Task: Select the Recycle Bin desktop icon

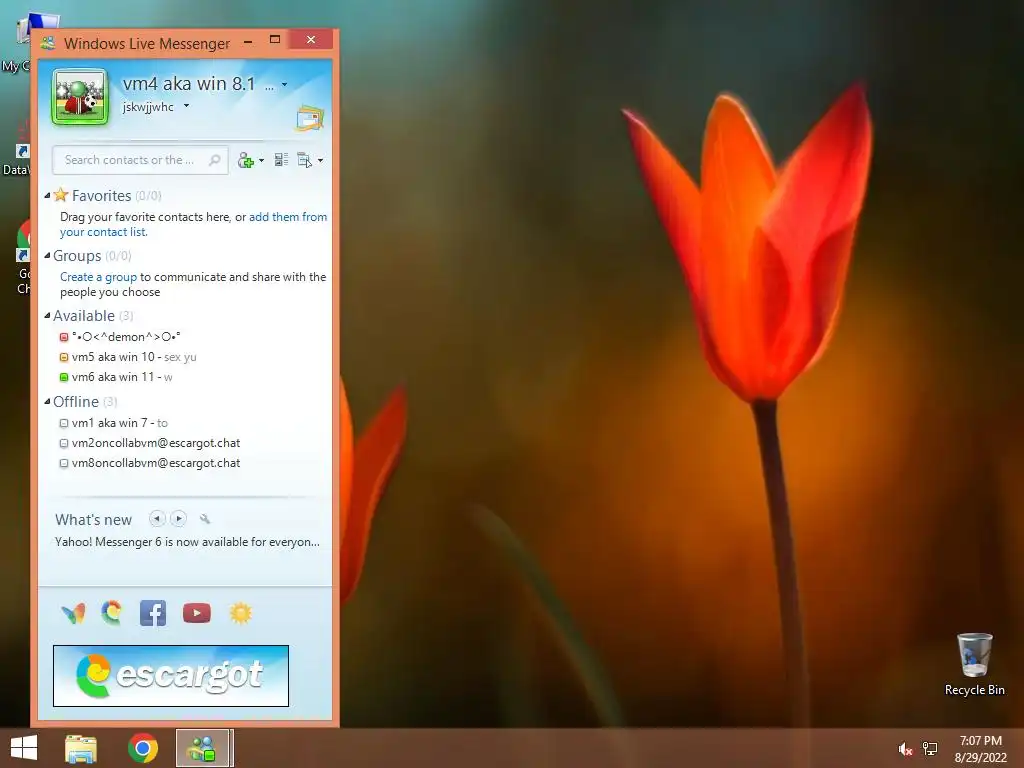Action: tap(974, 665)
